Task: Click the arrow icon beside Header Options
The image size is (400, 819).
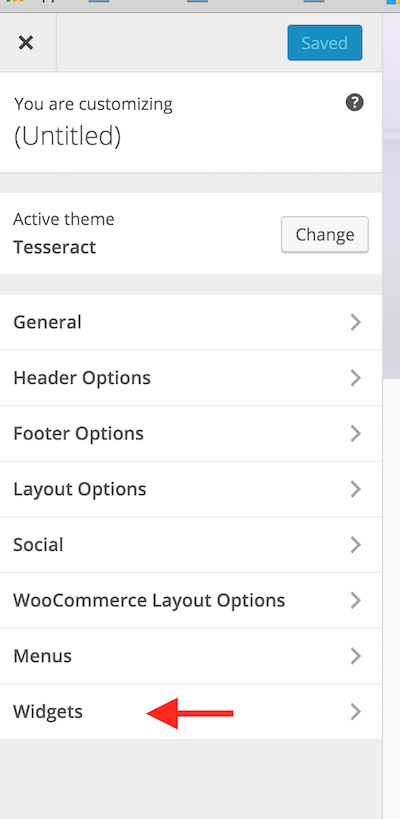Action: click(x=356, y=378)
